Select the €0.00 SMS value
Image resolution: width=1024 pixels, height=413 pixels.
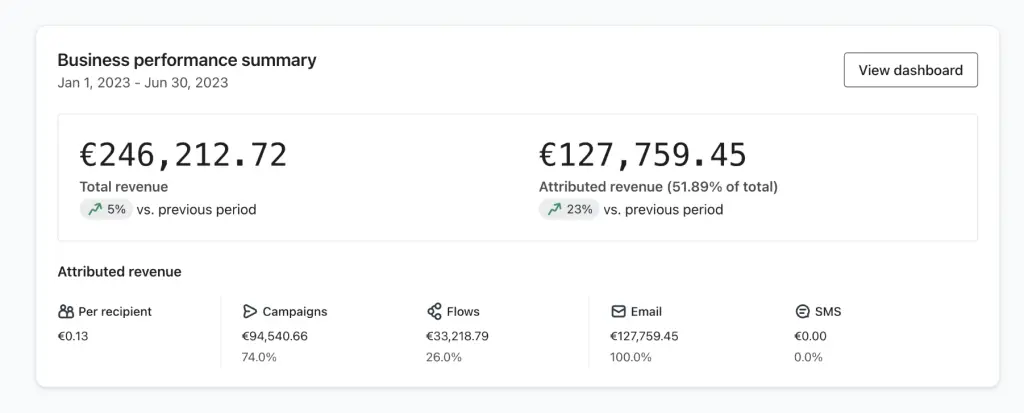810,337
